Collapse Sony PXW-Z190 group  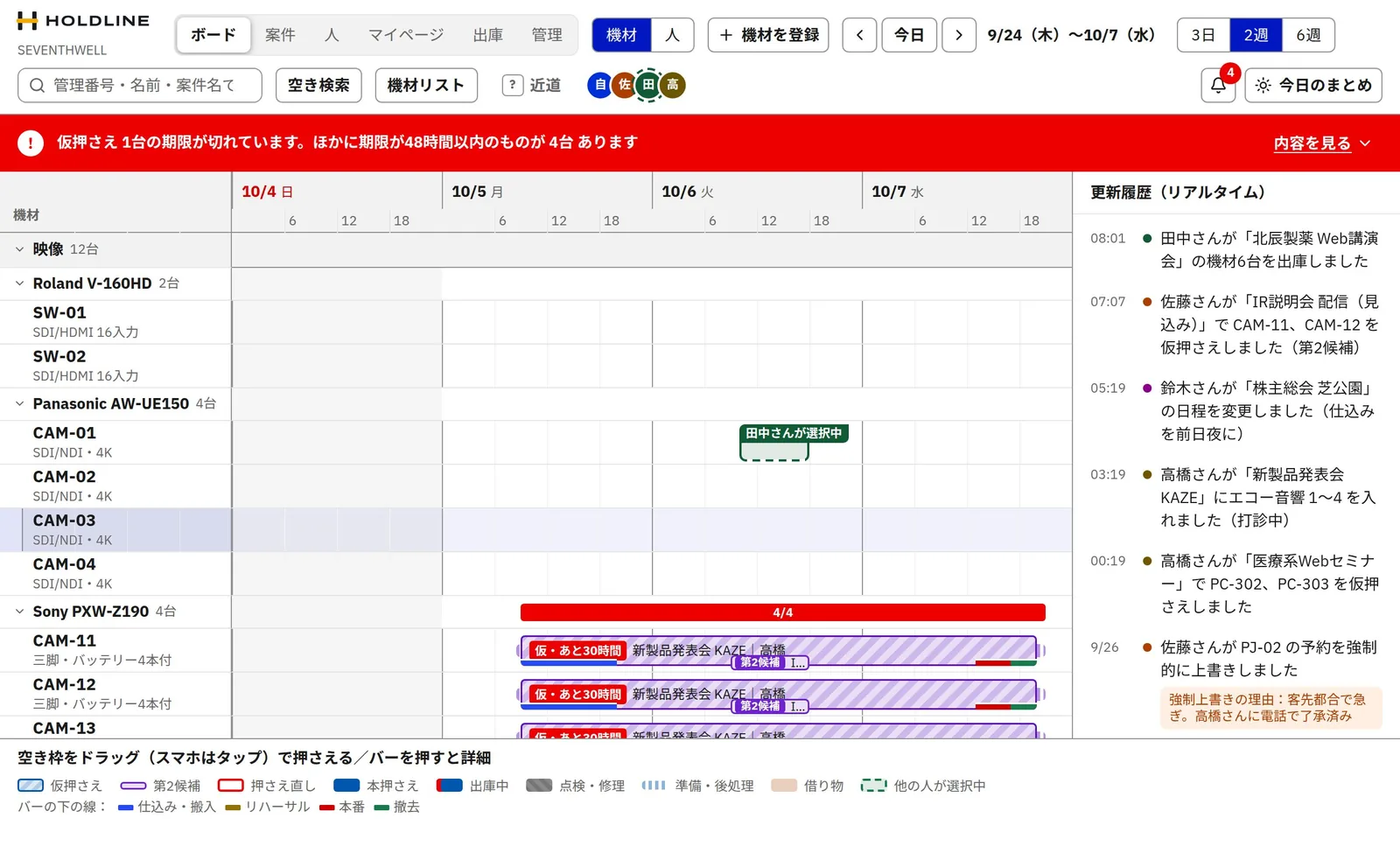click(19, 612)
